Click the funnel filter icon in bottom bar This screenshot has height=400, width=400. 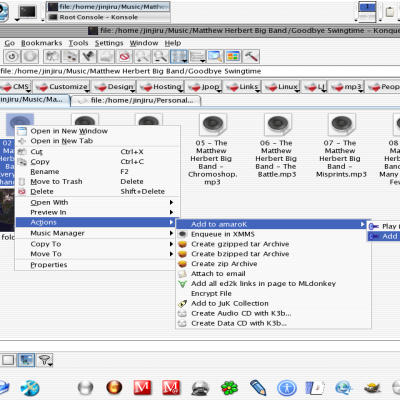(x=45, y=360)
